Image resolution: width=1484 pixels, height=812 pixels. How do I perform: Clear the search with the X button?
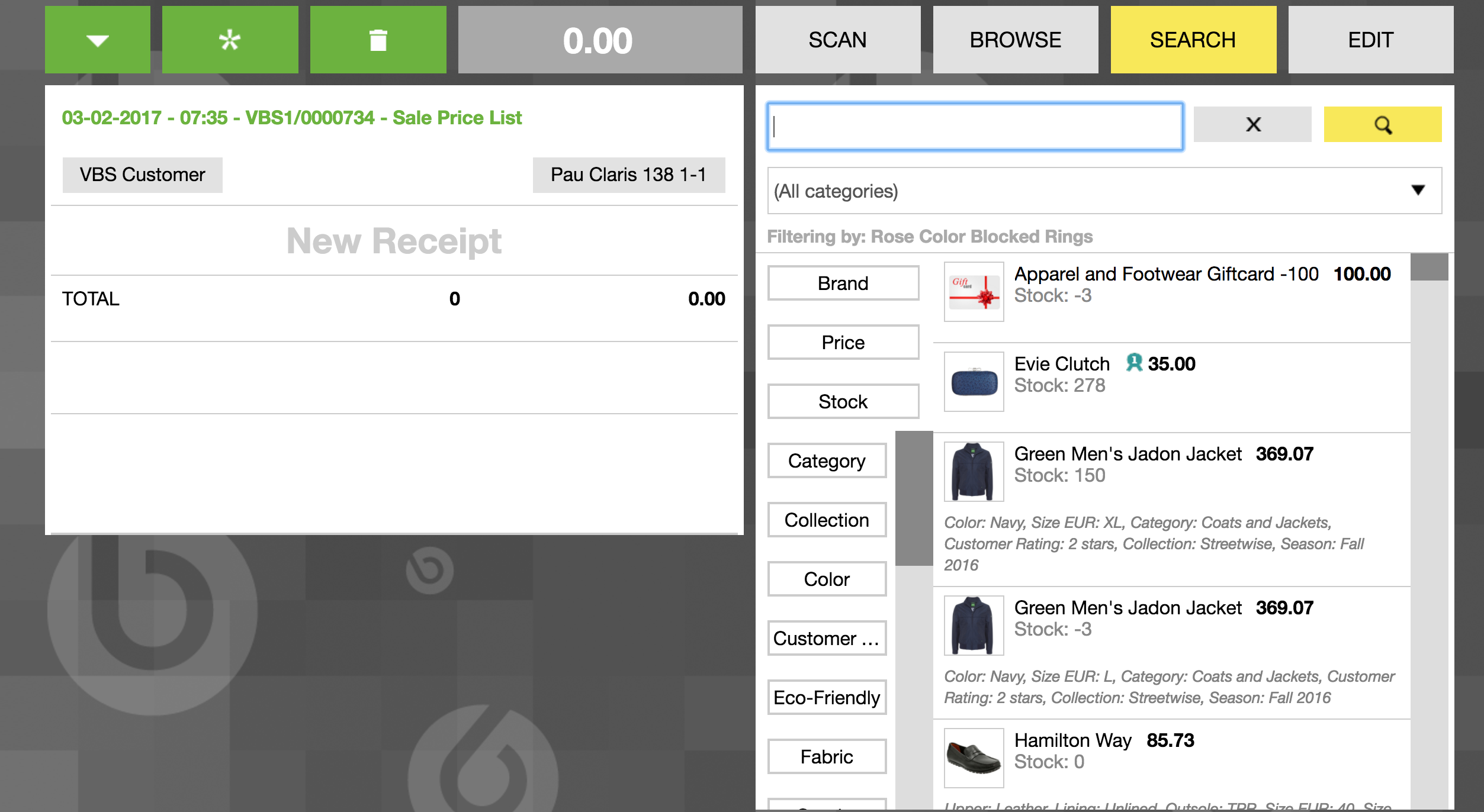coord(1252,124)
